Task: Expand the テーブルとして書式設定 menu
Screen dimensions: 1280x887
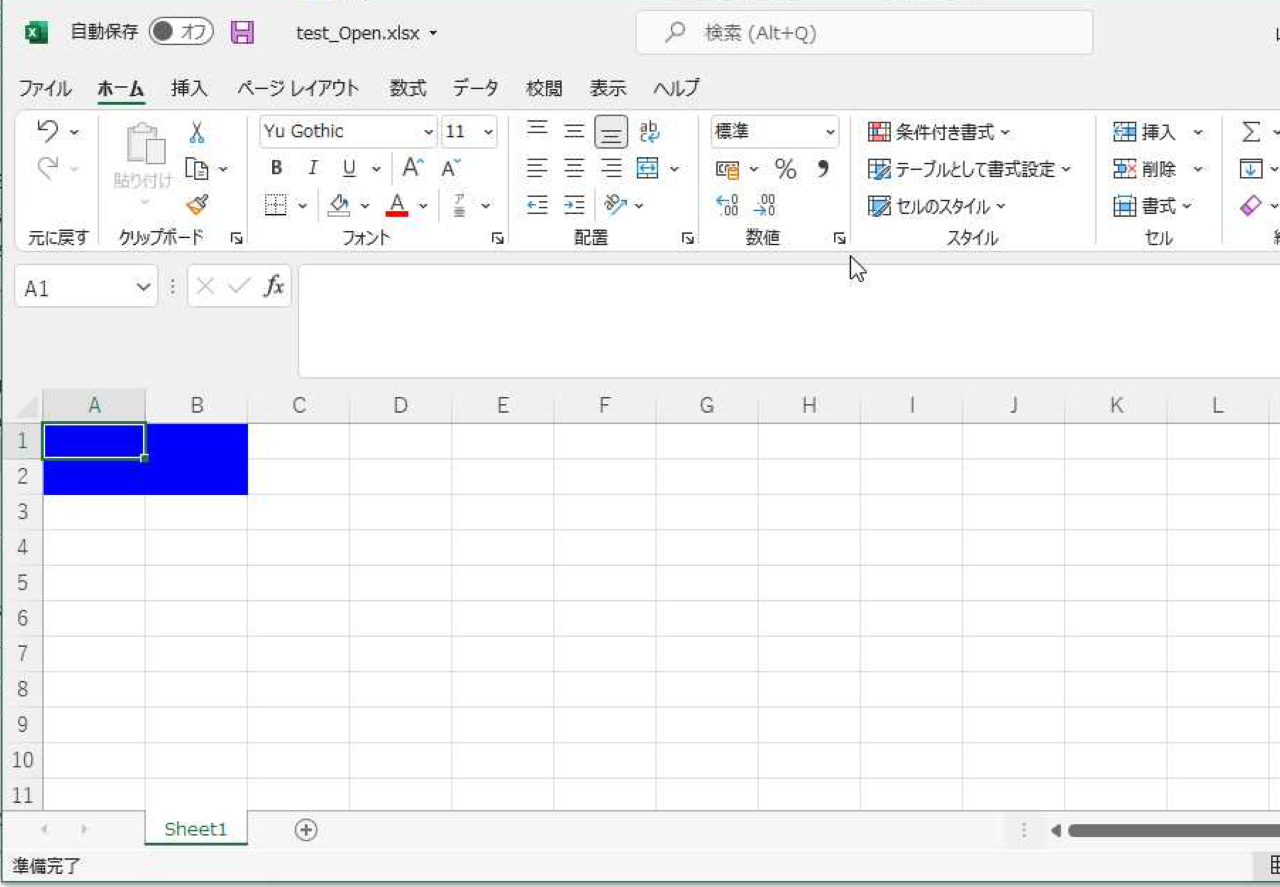Action: point(969,169)
